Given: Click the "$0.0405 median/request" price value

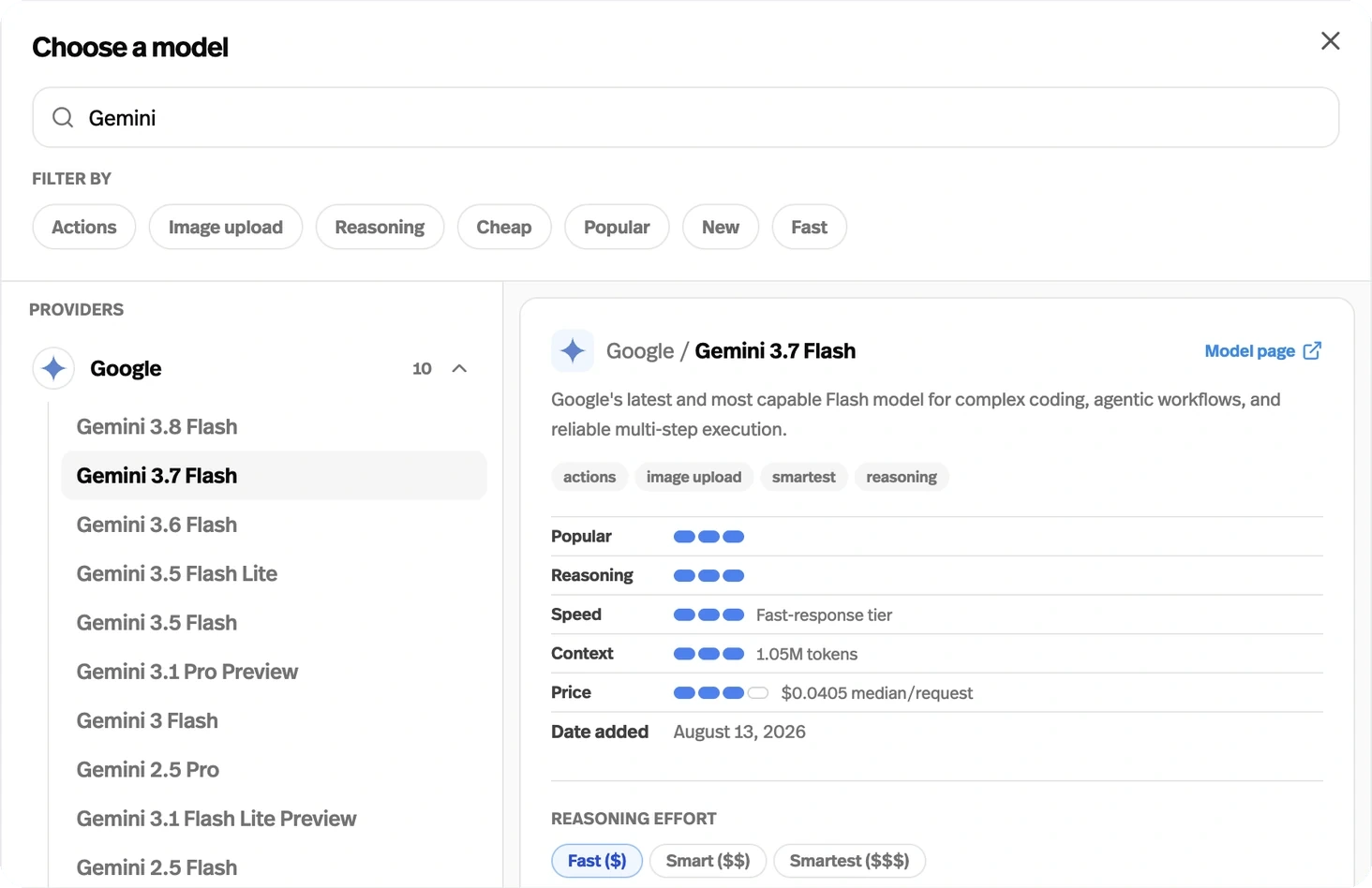Looking at the screenshot, I should pos(877,693).
